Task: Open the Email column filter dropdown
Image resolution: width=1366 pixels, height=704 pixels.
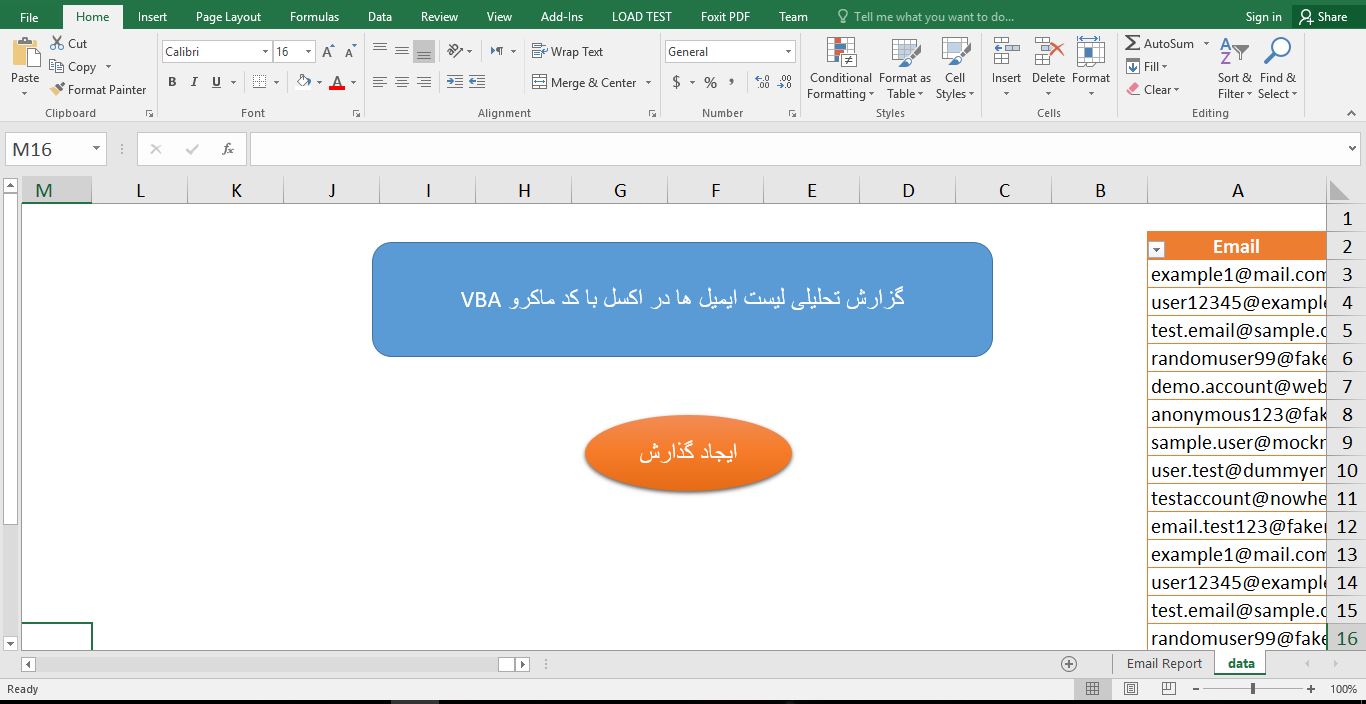Action: point(1157,249)
